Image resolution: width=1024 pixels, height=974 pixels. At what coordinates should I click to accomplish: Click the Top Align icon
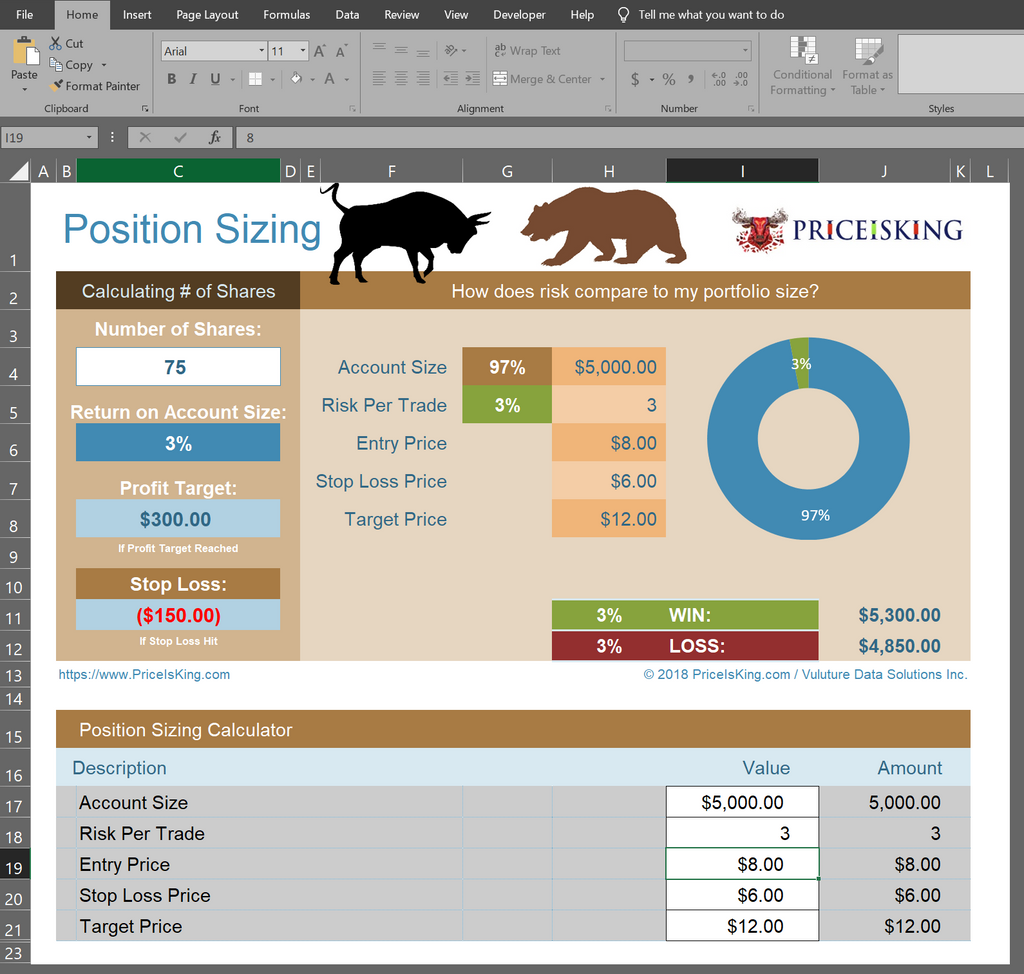click(x=379, y=50)
